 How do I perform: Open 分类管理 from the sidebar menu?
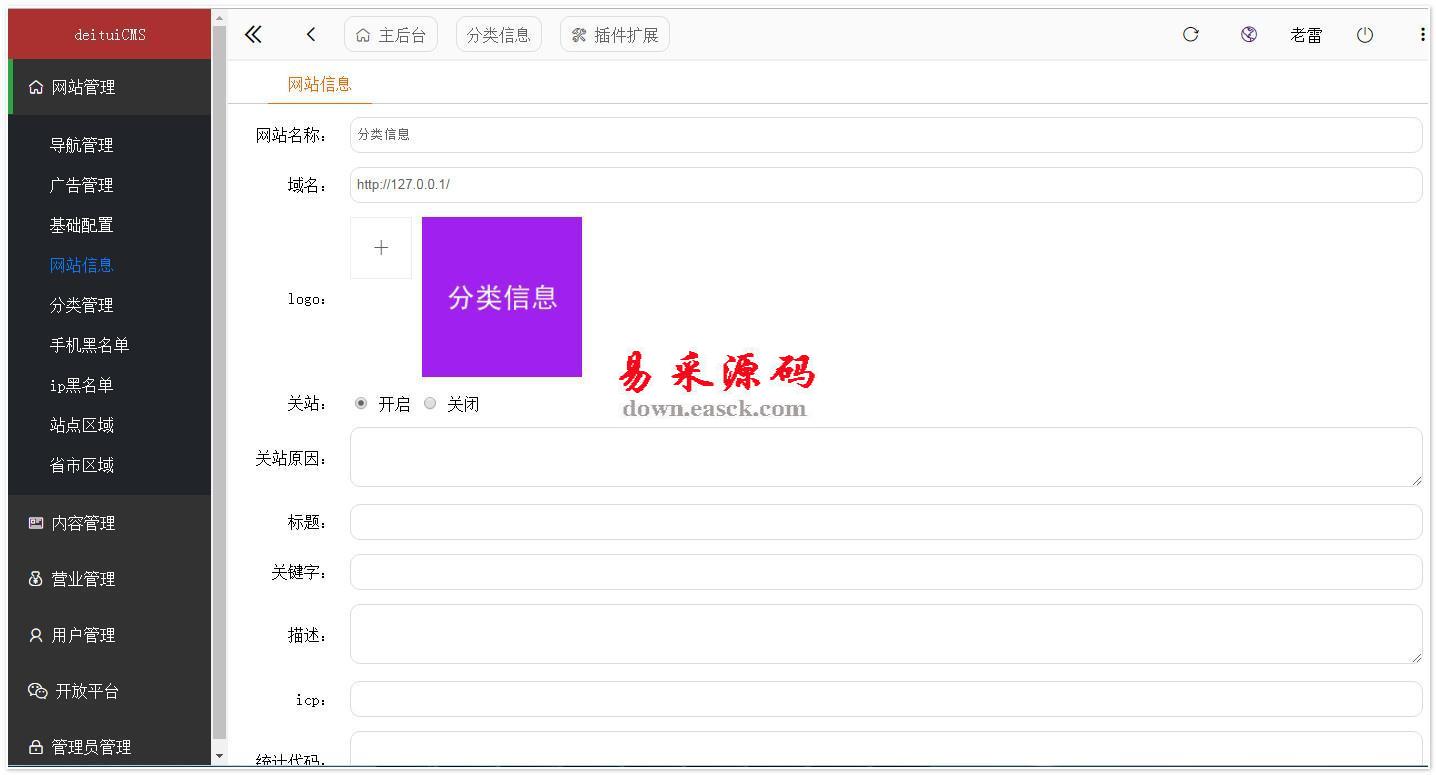(x=82, y=305)
